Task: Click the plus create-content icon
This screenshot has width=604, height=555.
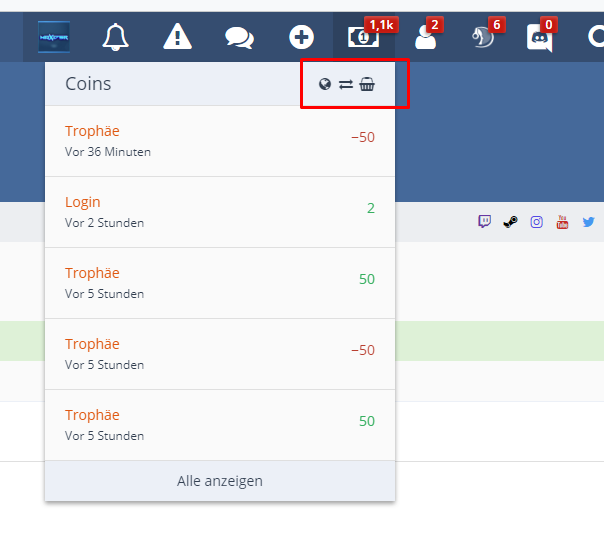Action: (x=301, y=37)
